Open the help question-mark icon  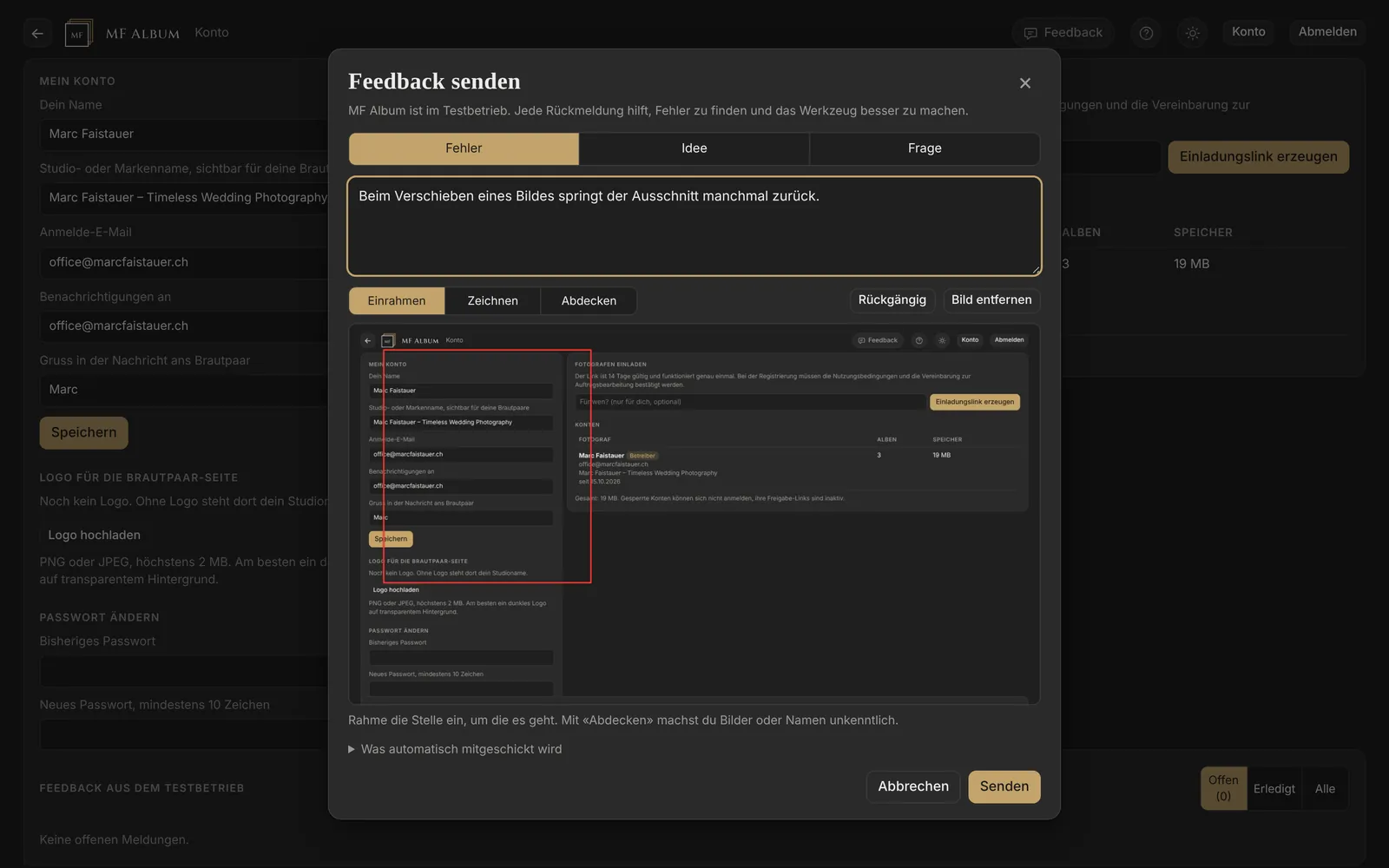[x=1146, y=33]
